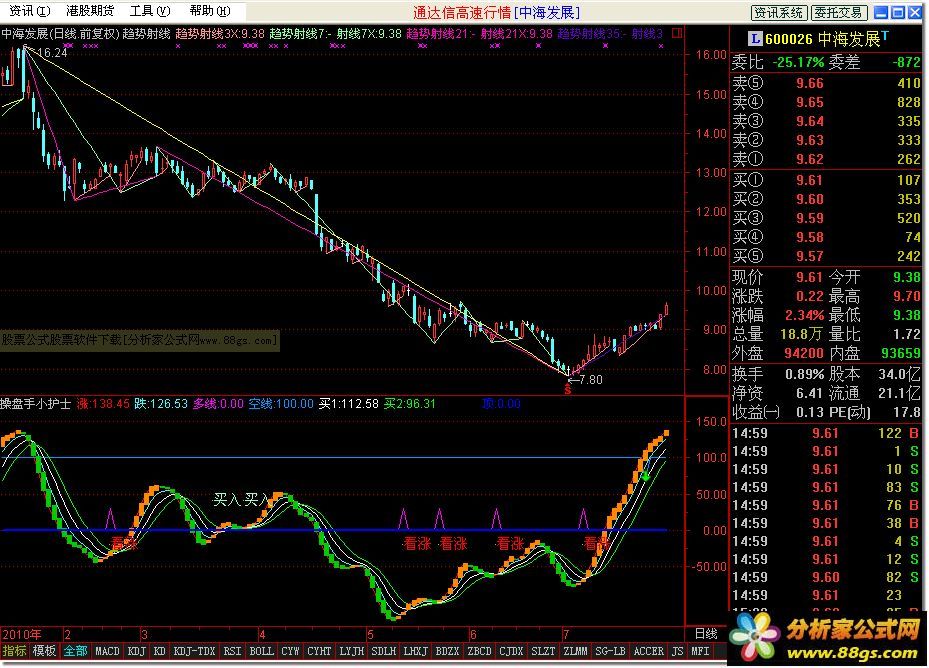Viewport: 929px width, 668px height.
Task: Click the 委比 value -25.17%
Action: pyautogui.click(x=798, y=62)
